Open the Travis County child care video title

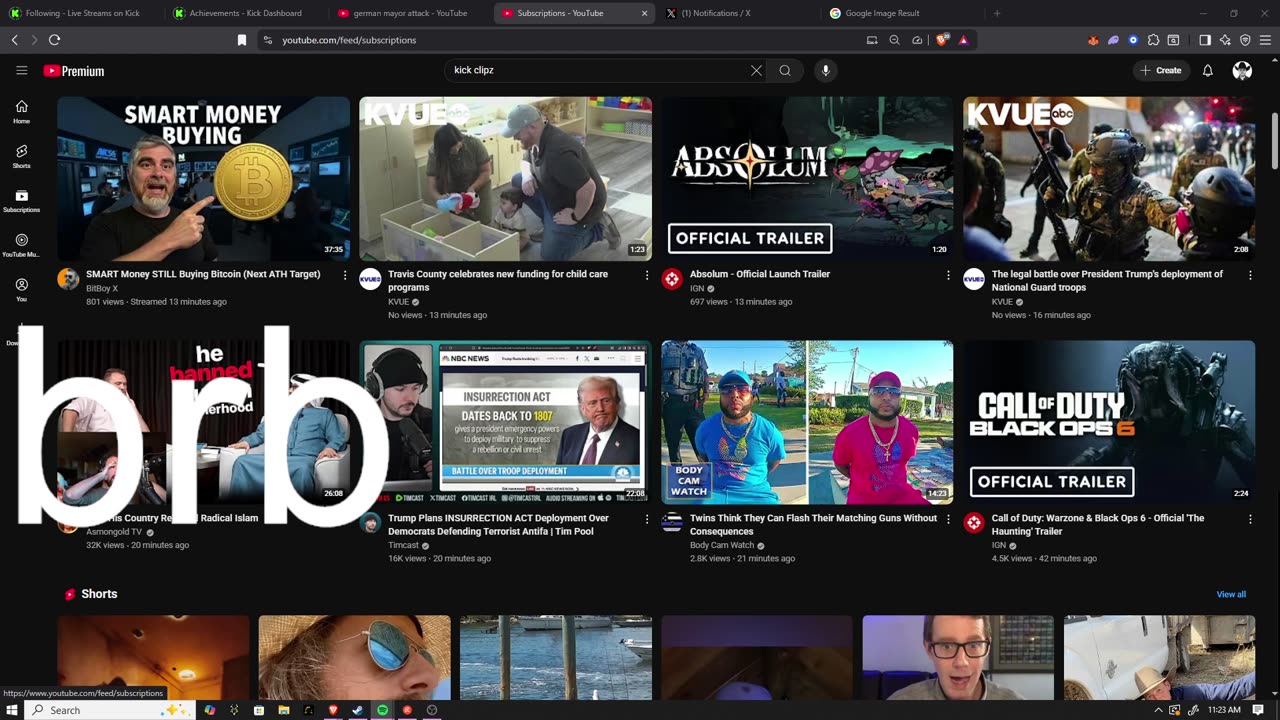click(498, 280)
